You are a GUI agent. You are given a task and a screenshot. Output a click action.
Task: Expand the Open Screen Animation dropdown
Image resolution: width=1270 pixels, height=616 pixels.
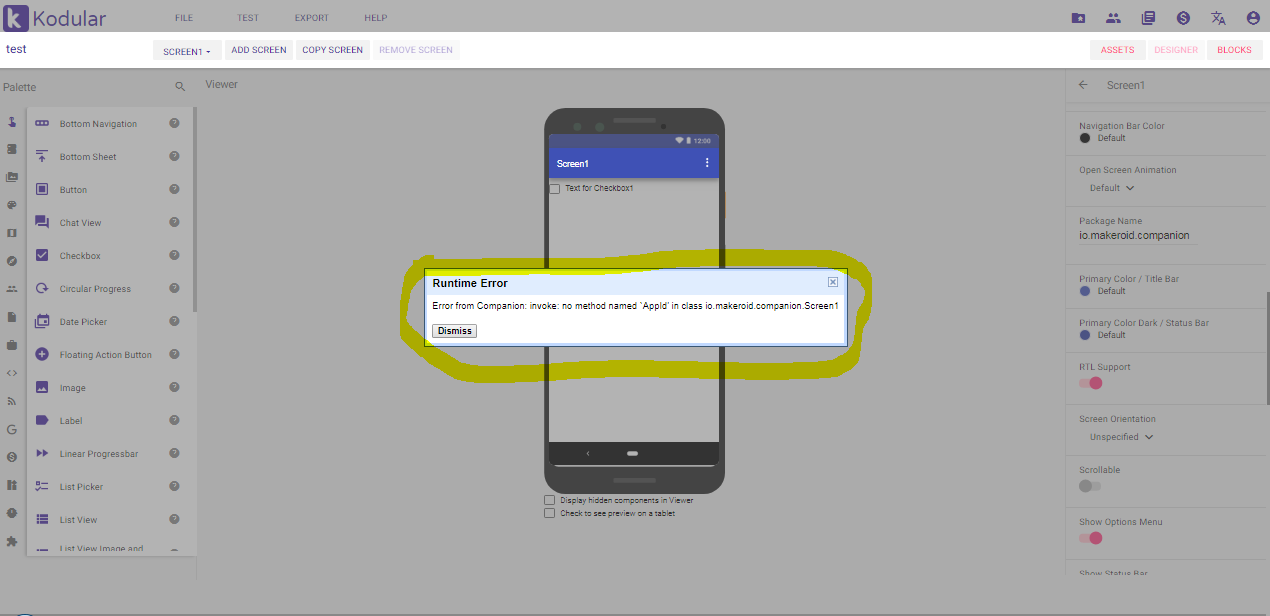click(1112, 188)
